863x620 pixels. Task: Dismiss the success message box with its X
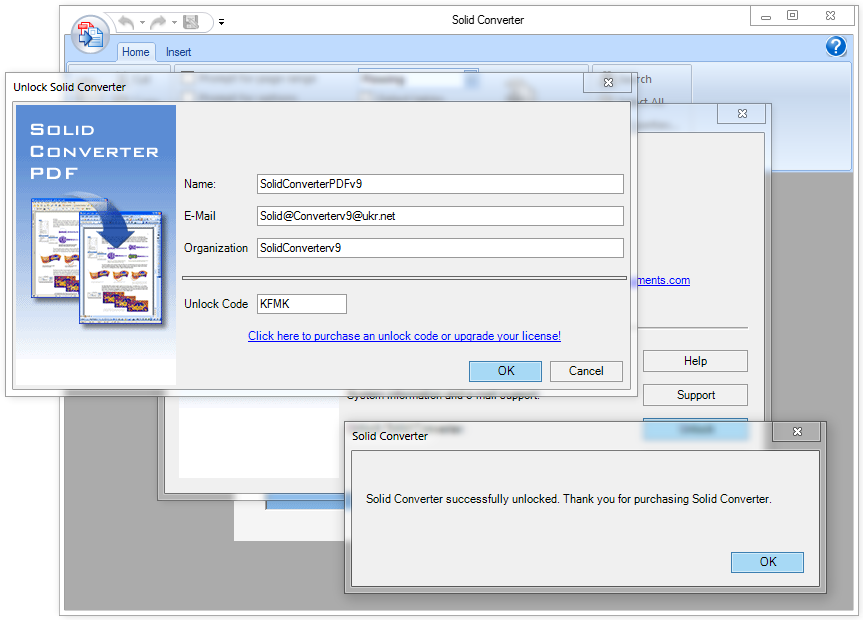point(798,432)
